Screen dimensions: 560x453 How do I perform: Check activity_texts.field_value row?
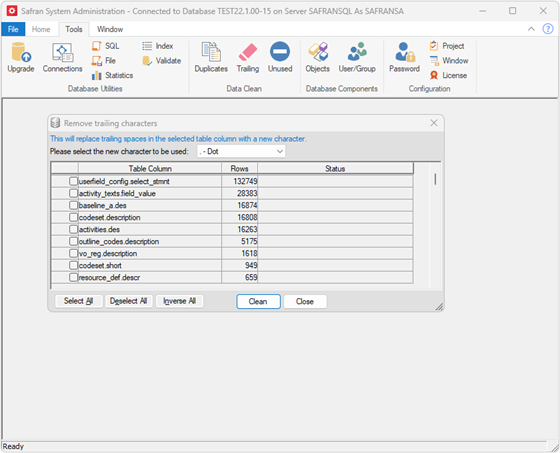pyautogui.click(x=74, y=193)
